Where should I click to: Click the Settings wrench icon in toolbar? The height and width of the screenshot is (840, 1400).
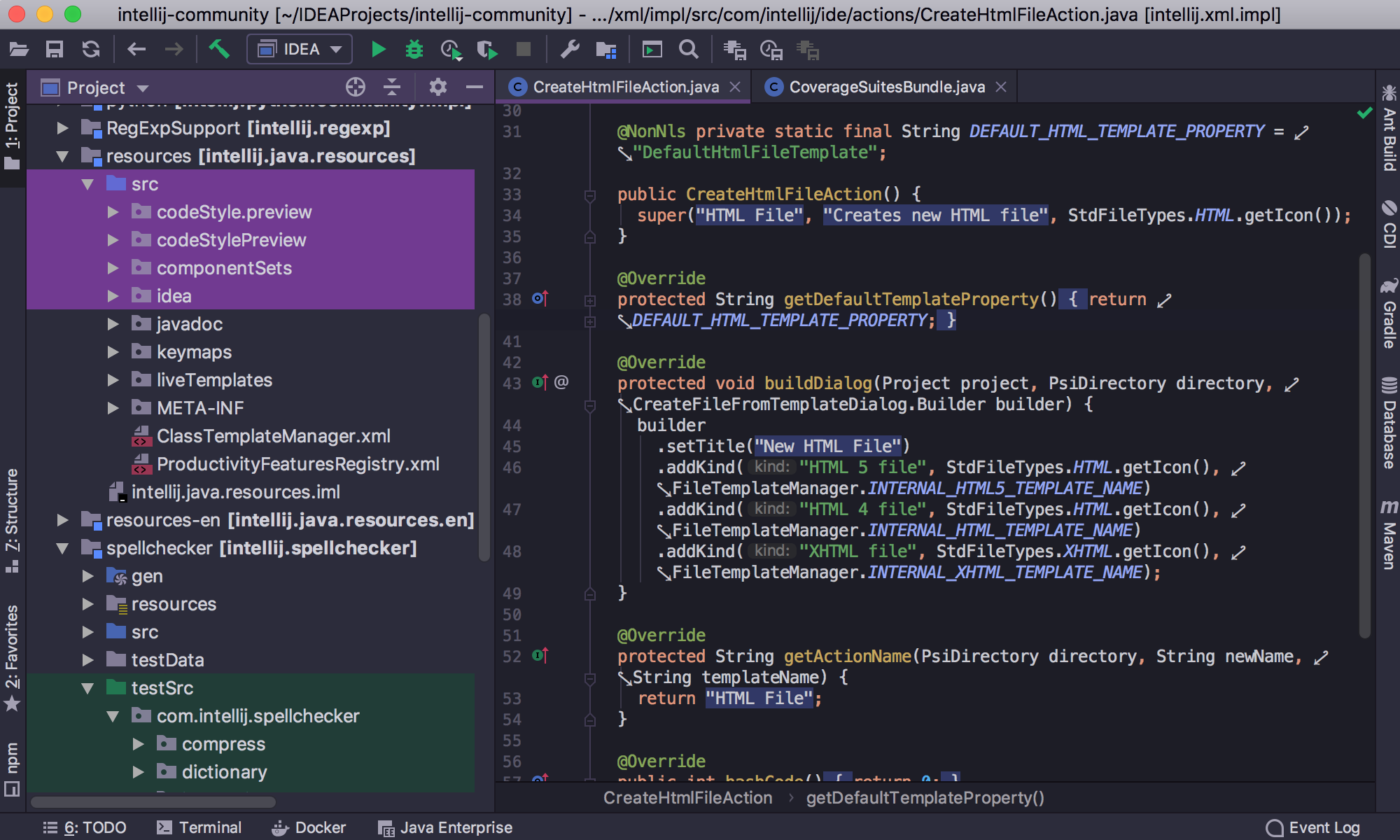(x=569, y=51)
